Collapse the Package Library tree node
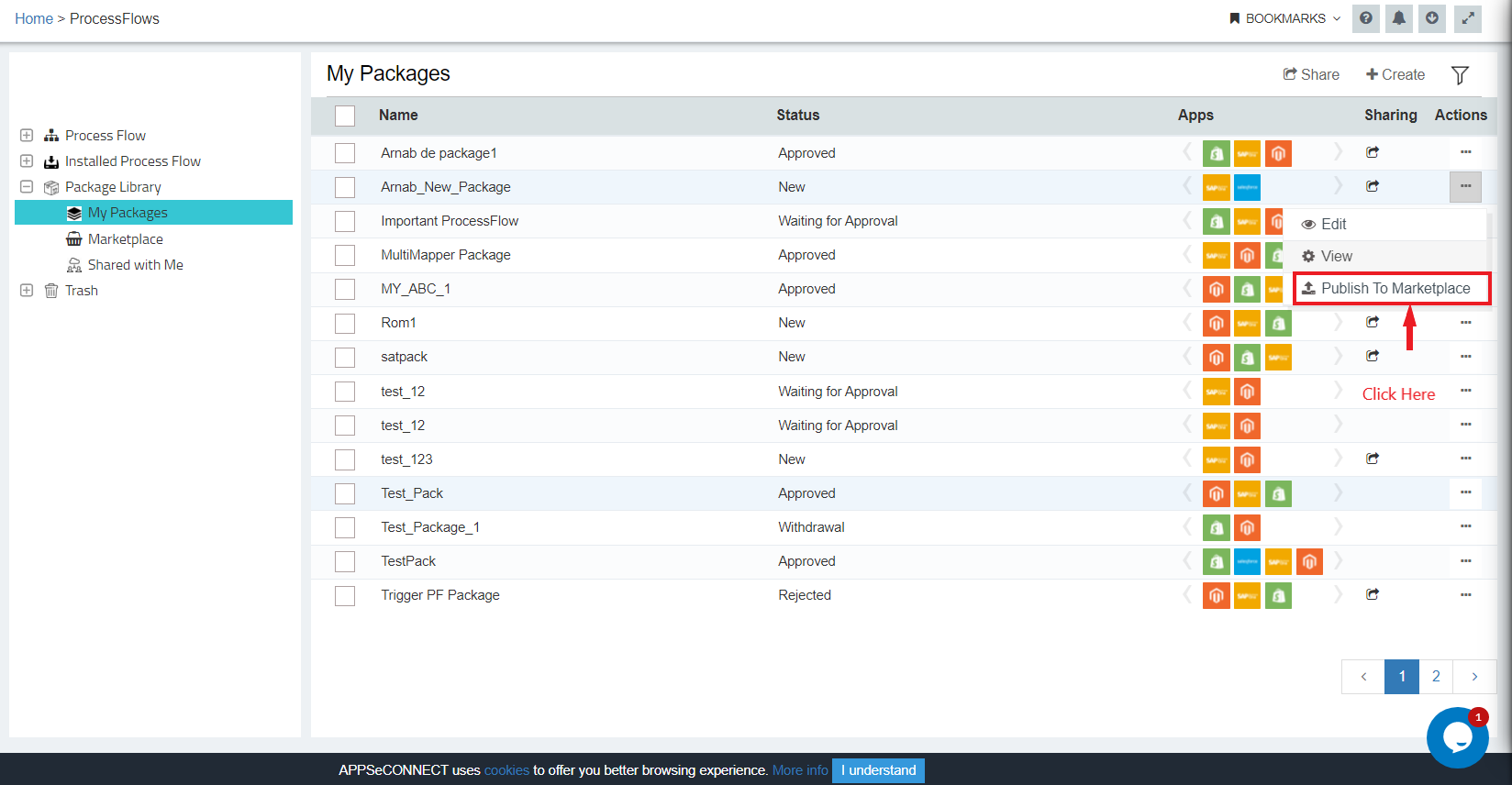This screenshot has height=785, width=1512. tap(27, 187)
